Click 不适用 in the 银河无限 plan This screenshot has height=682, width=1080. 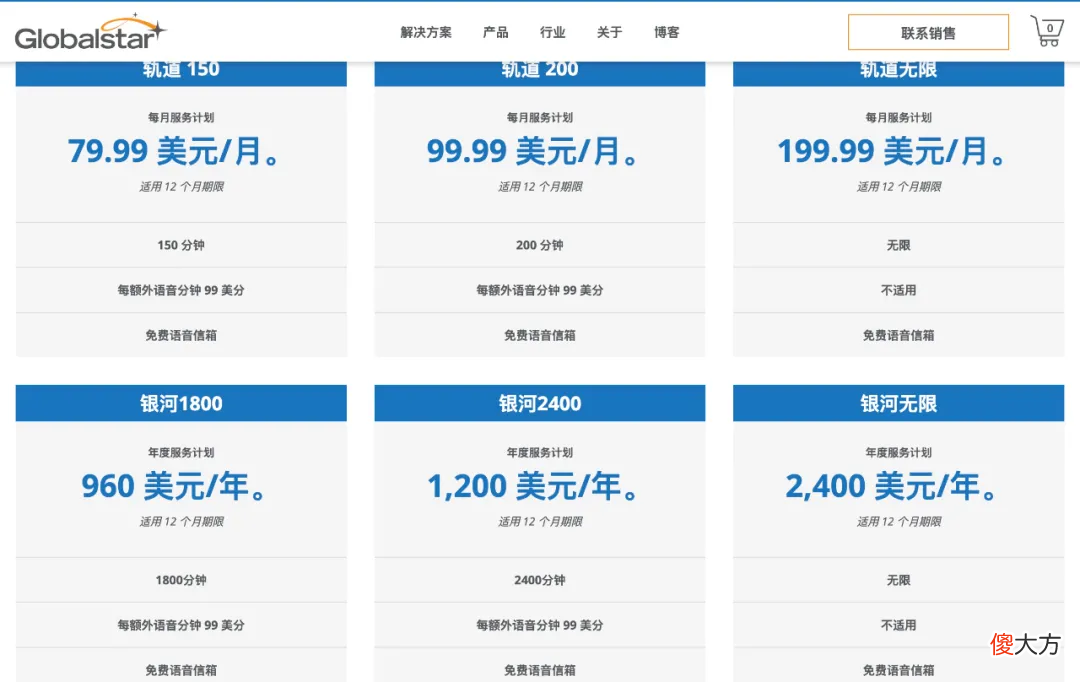click(899, 625)
